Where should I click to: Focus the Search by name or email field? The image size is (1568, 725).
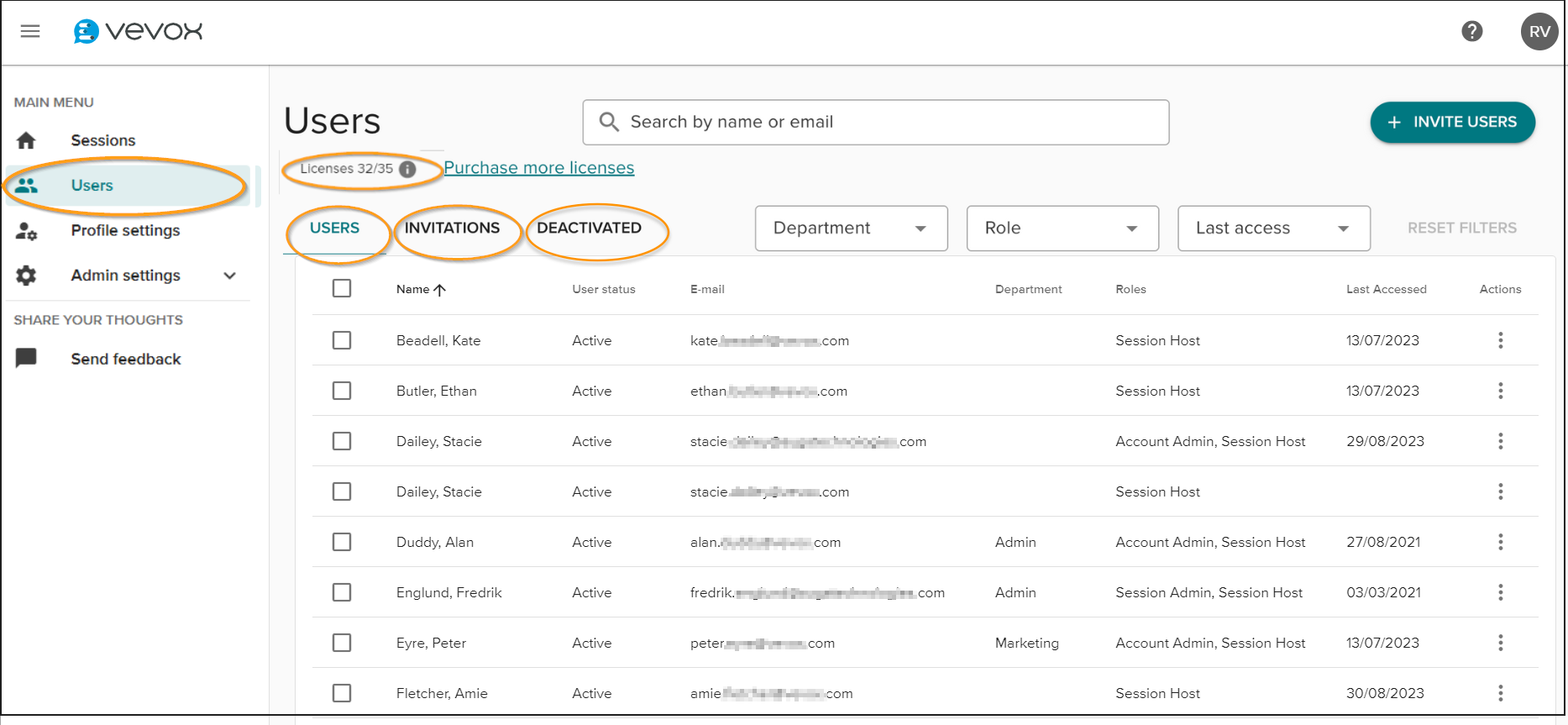coord(876,123)
